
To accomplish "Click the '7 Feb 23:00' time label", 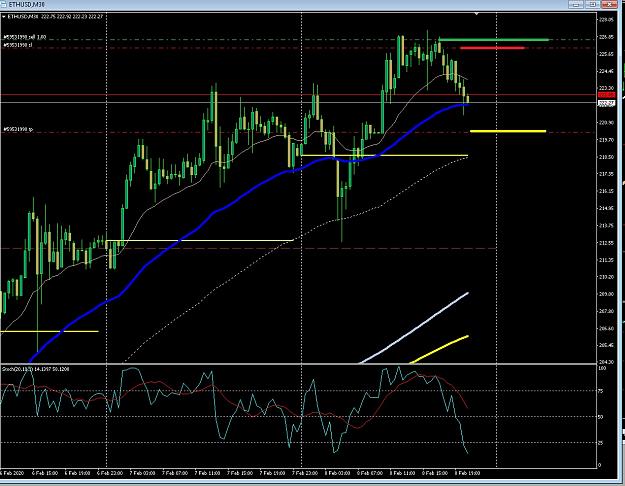I will click(x=305, y=473).
